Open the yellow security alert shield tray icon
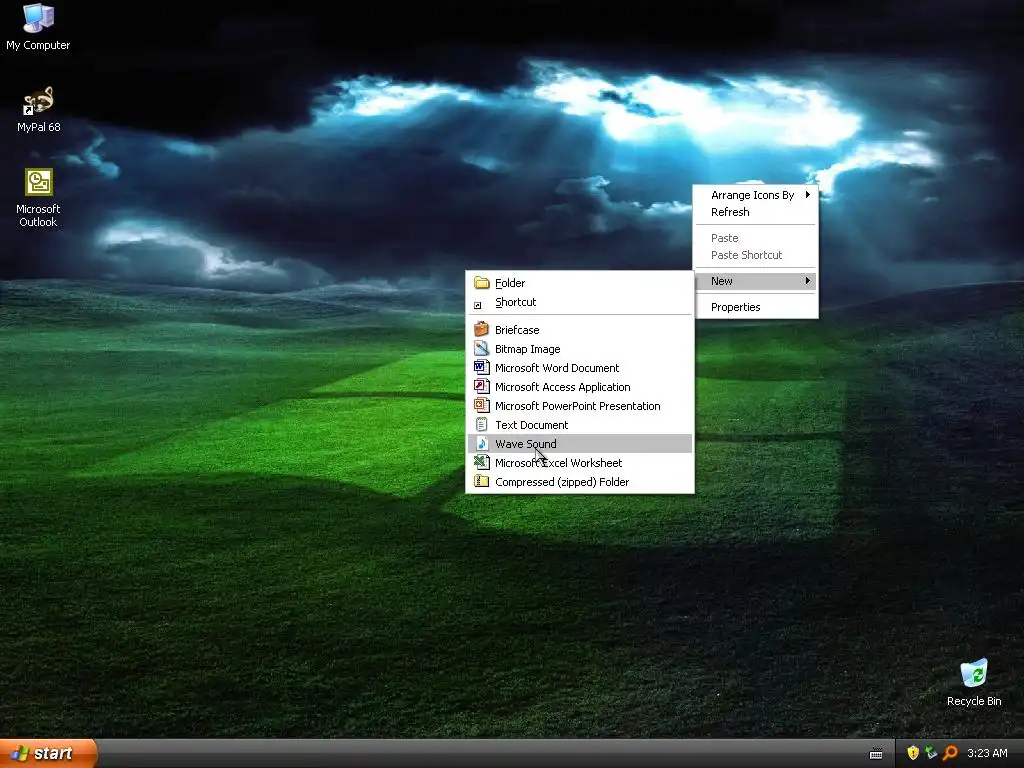Screen dimensions: 1024x768 913,753
